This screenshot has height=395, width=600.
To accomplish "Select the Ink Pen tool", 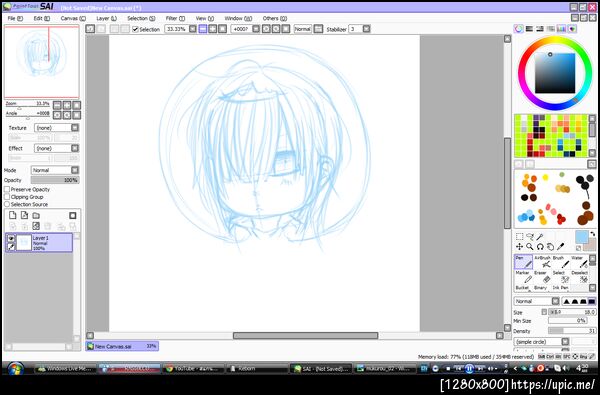I will [x=560, y=287].
